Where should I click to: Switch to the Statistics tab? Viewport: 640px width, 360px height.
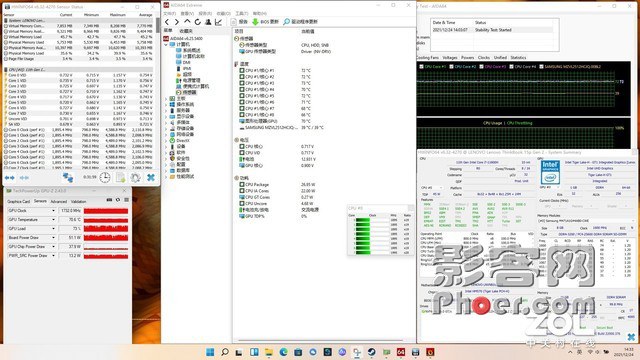coord(518,58)
